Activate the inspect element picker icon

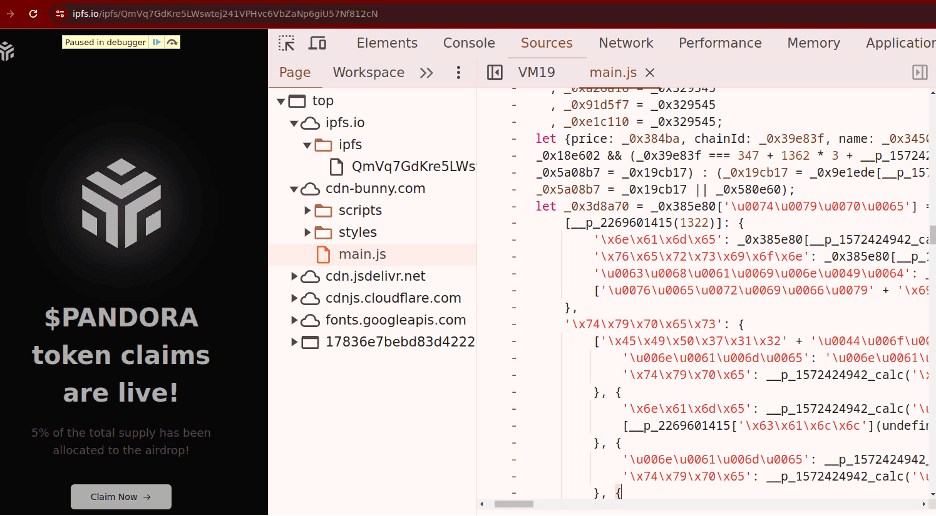(287, 43)
